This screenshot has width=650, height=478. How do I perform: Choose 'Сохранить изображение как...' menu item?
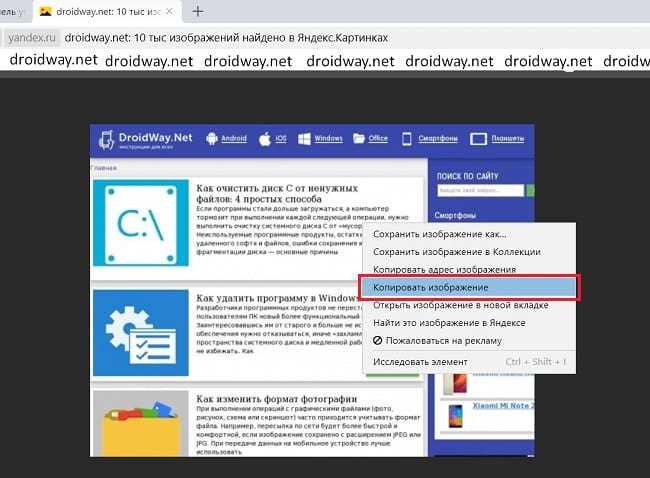439,234
